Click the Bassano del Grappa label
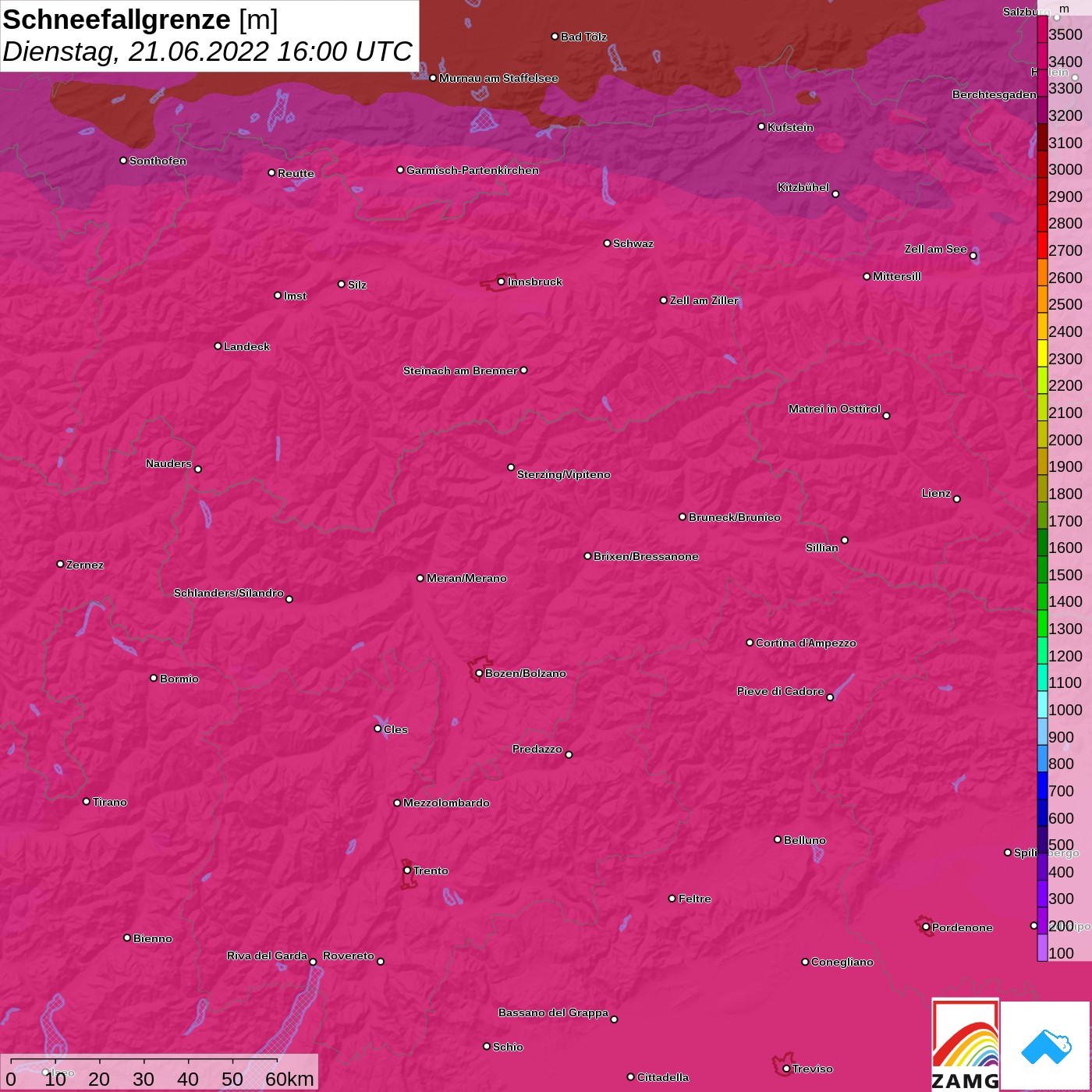Viewport: 1092px width, 1092px height. point(553,1012)
